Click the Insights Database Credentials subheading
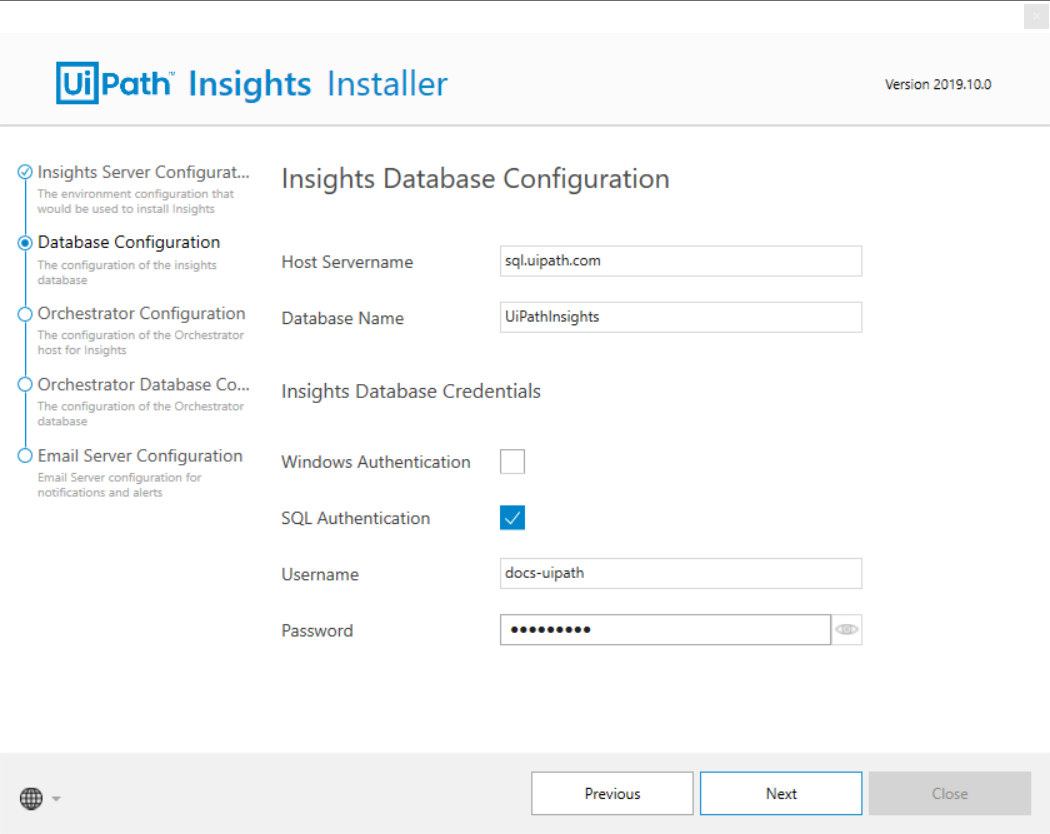Viewport: 1050px width, 834px height. coord(411,391)
